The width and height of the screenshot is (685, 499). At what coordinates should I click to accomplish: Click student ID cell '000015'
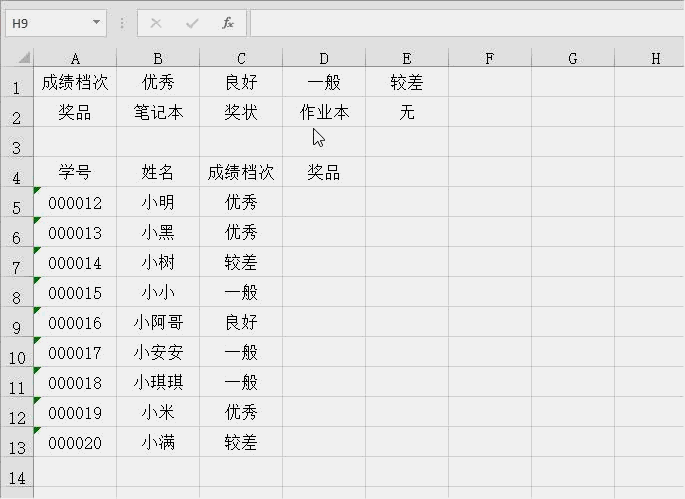(75, 292)
